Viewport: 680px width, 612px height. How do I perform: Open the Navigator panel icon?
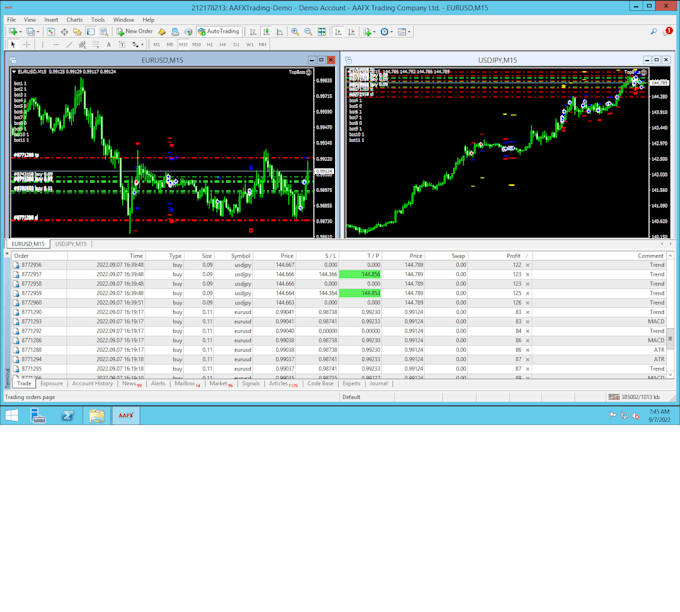77,32
